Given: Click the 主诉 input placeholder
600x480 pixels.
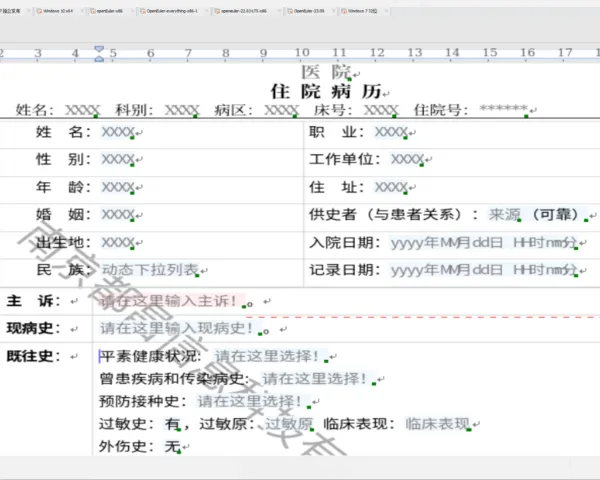Looking at the screenshot, I should click(x=172, y=301).
